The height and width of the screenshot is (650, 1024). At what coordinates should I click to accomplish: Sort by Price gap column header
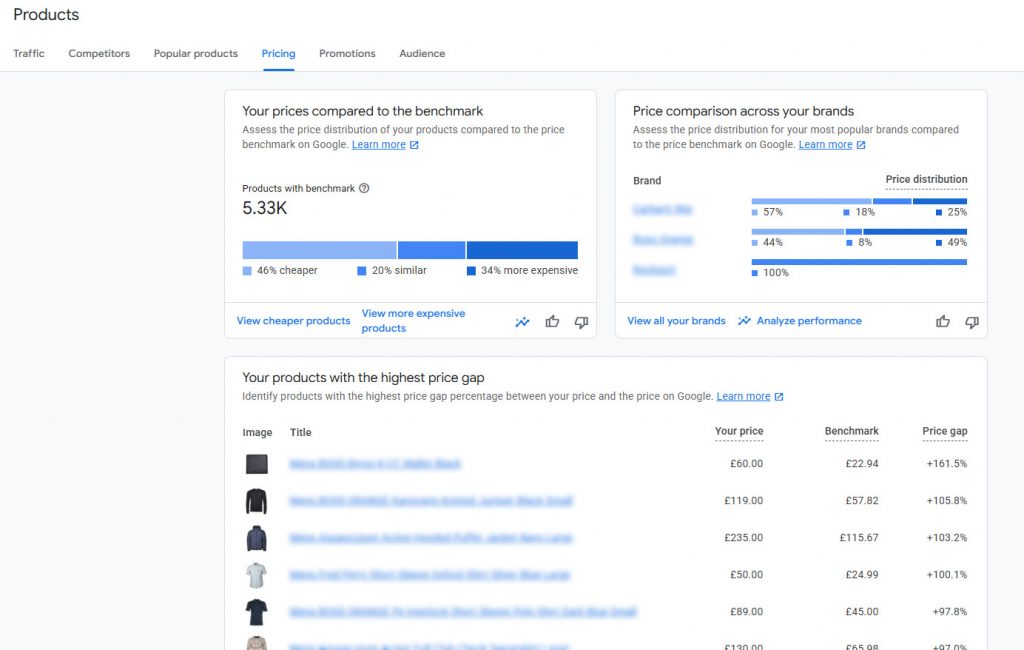[x=944, y=432]
